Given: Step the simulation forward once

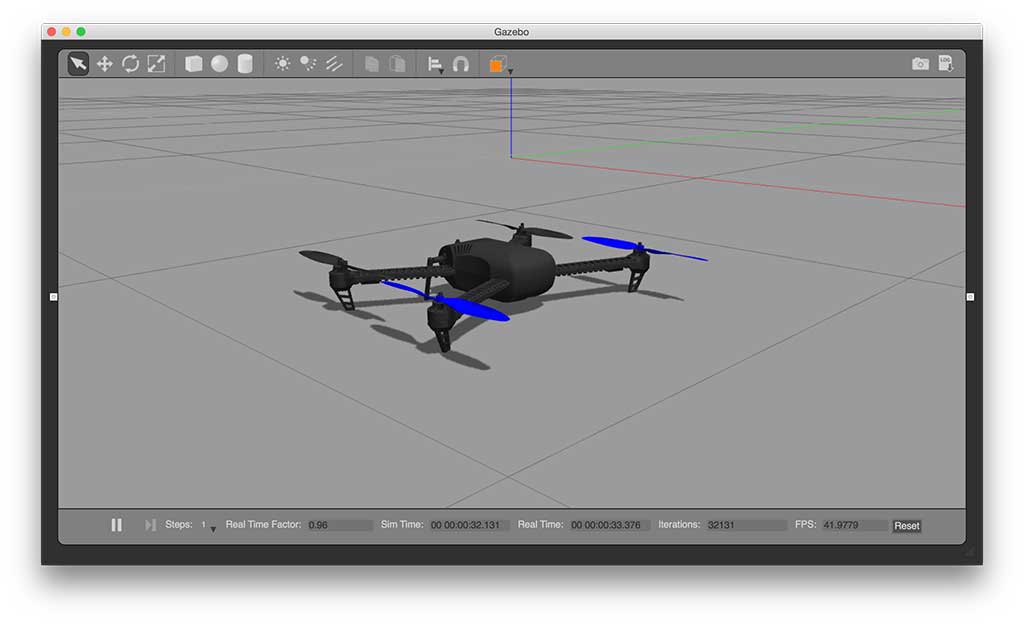Looking at the screenshot, I should [150, 525].
